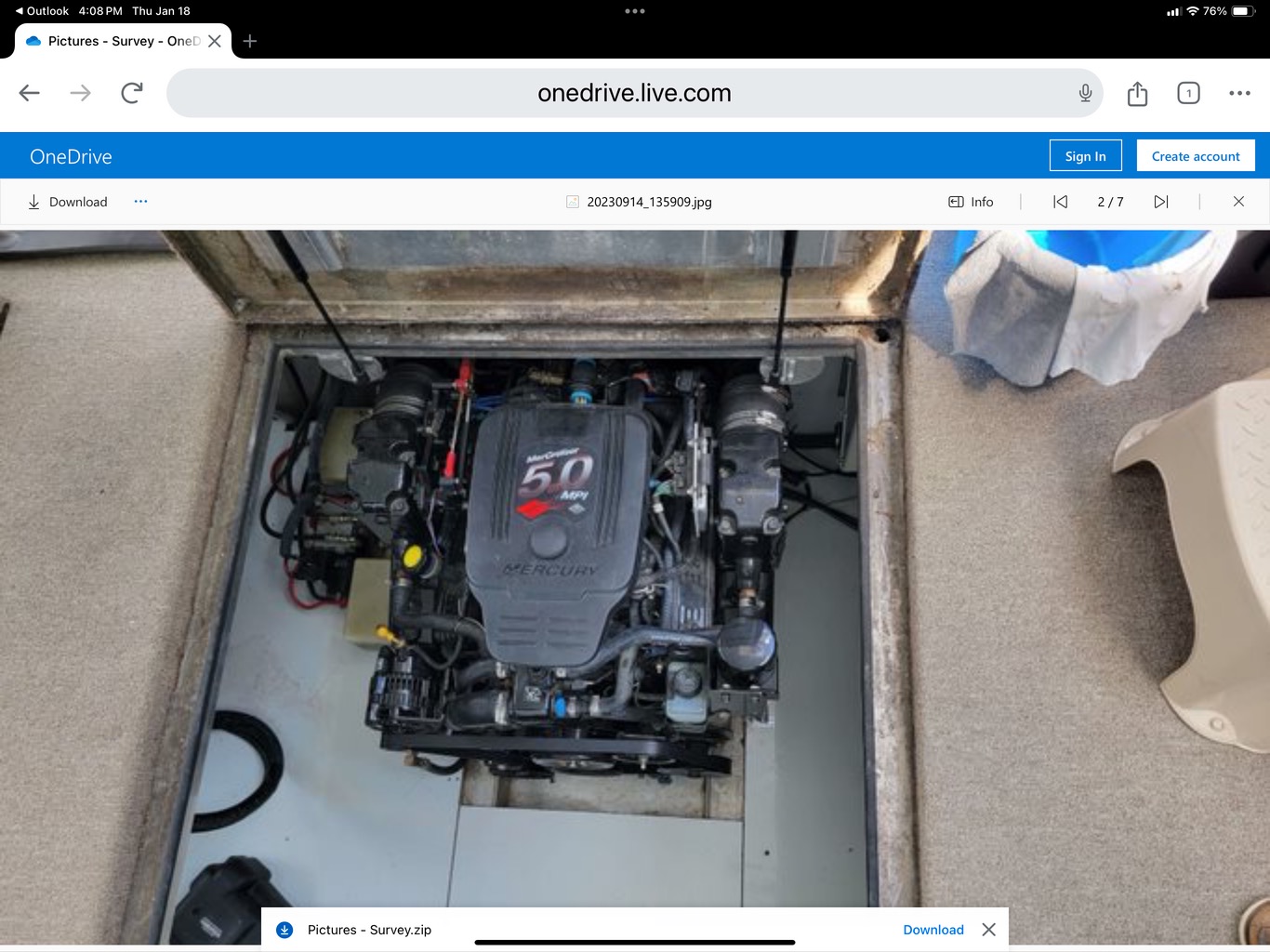Return to Outlook via the back indicator
This screenshot has height=952, width=1270.
click(x=43, y=11)
